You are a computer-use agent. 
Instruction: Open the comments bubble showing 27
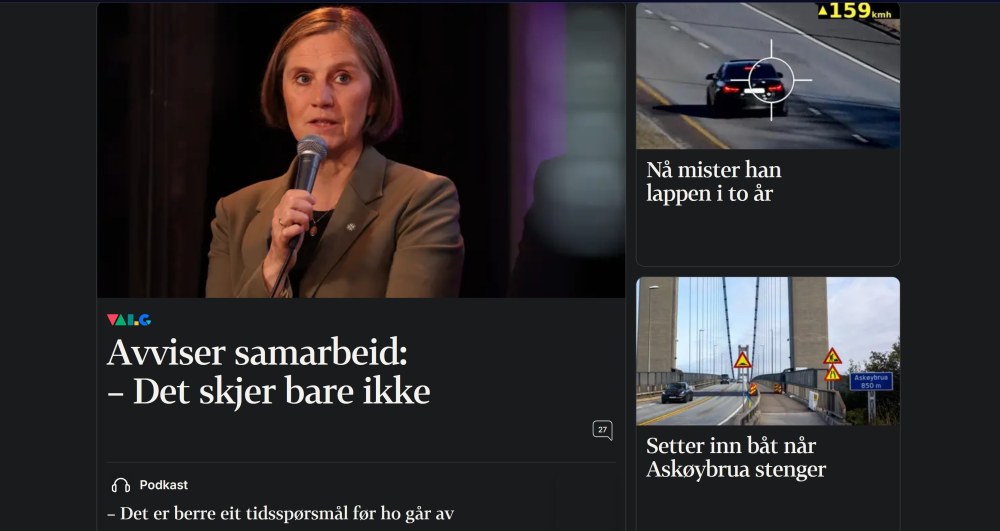coord(602,430)
